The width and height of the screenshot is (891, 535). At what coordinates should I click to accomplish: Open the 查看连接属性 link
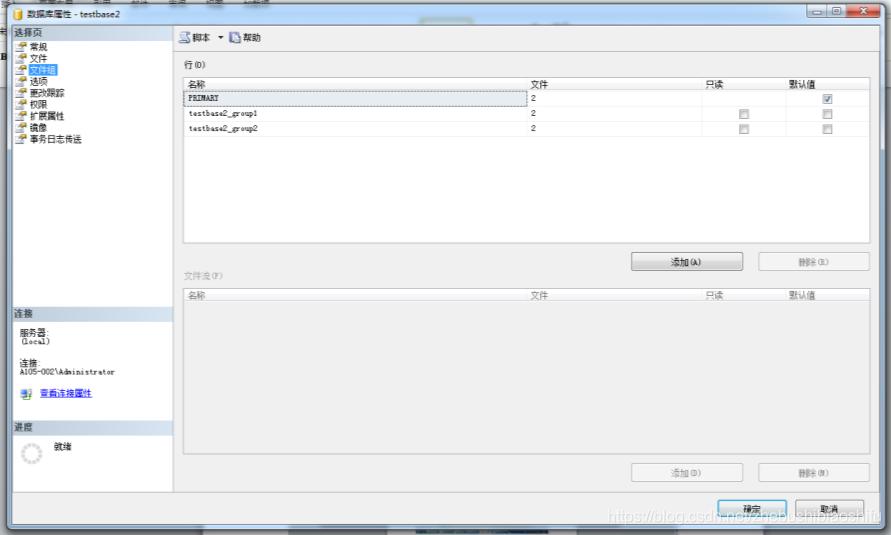tap(66, 393)
